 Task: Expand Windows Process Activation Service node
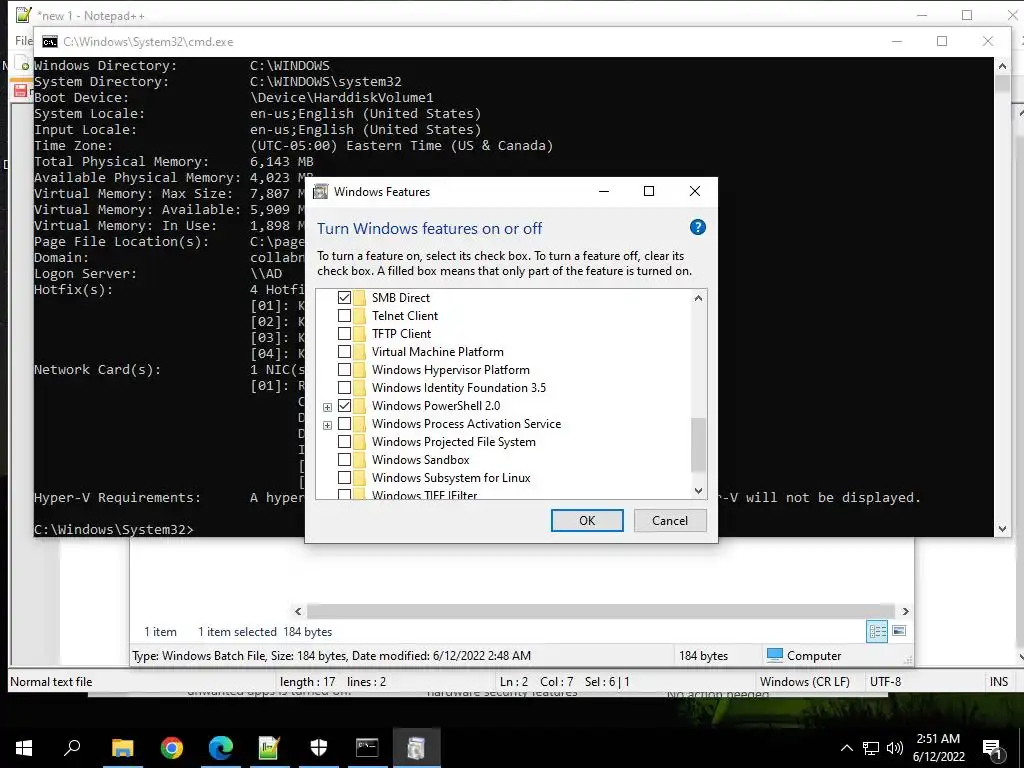327,425
